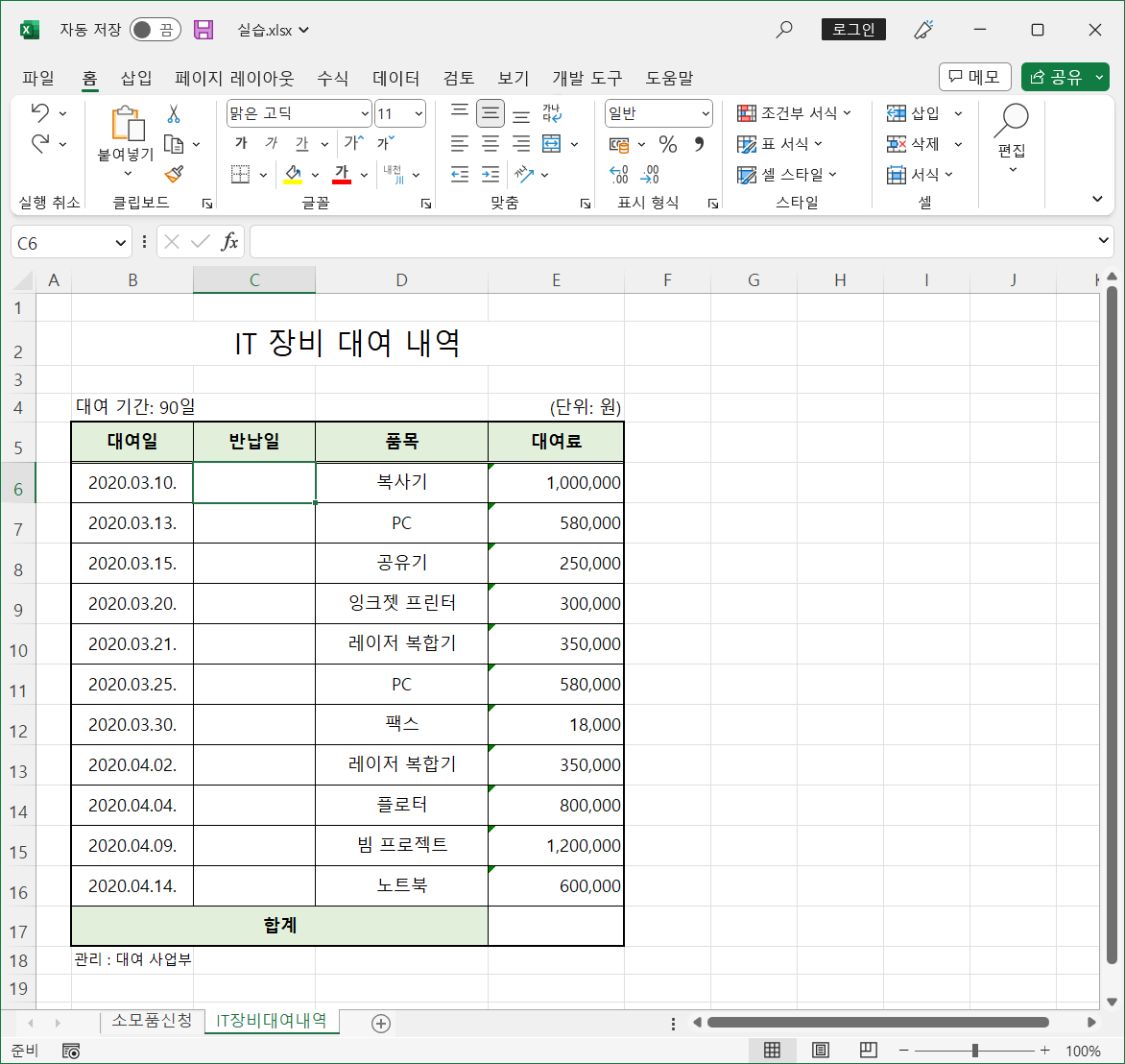Click the borders icon in font group

240,175
